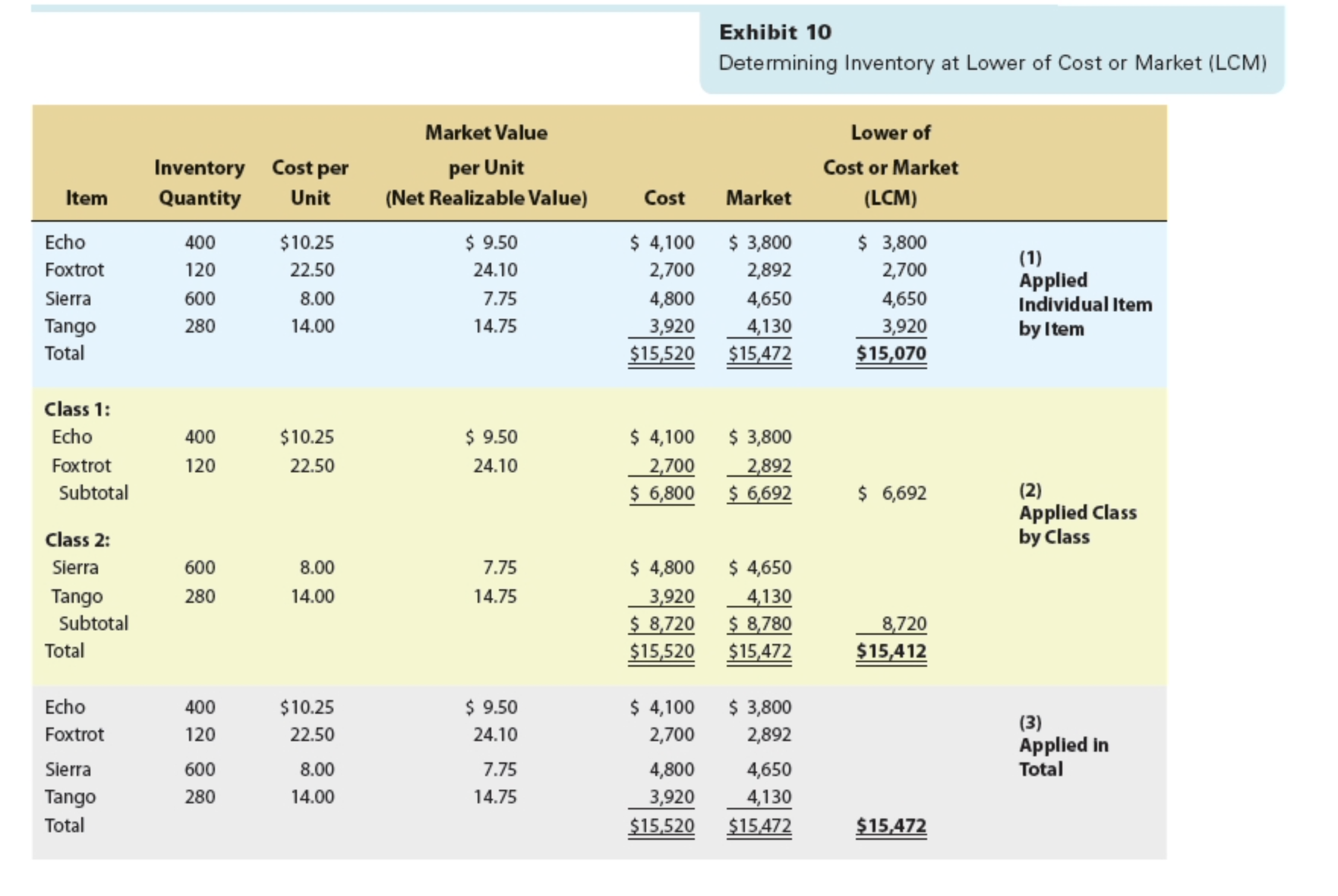Select the Class 2 subtotal cost $8,720
Image resolution: width=1338 pixels, height=896 pixels.
coord(661,623)
